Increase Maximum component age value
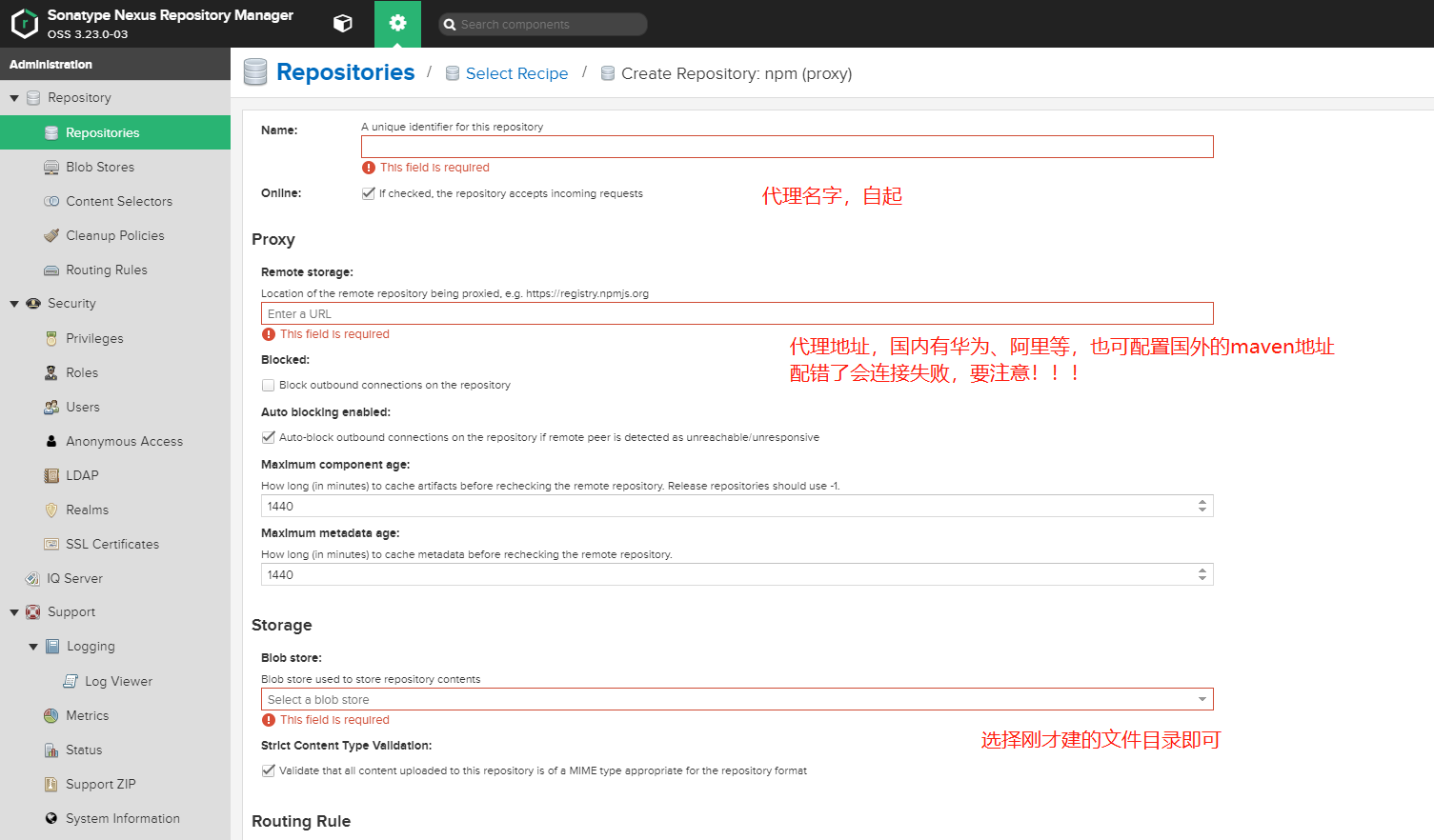Image resolution: width=1434 pixels, height=840 pixels. point(1202,502)
